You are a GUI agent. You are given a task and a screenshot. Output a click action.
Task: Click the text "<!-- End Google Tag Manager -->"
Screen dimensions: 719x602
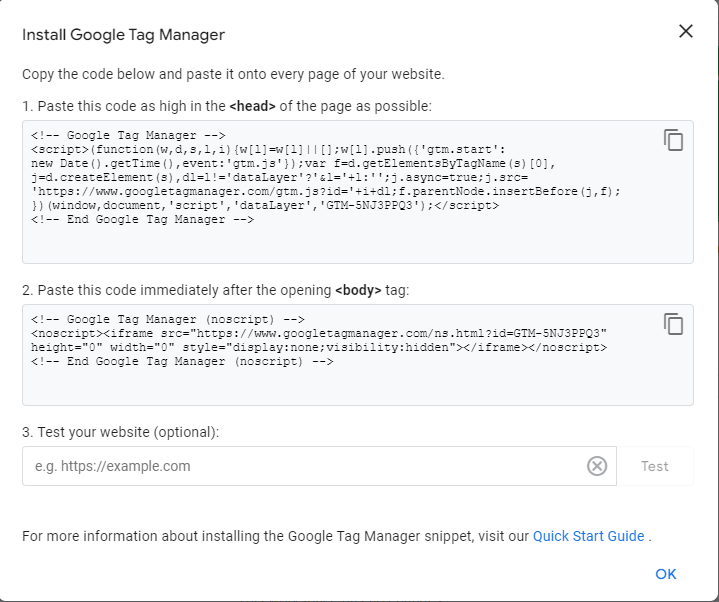click(x=142, y=220)
